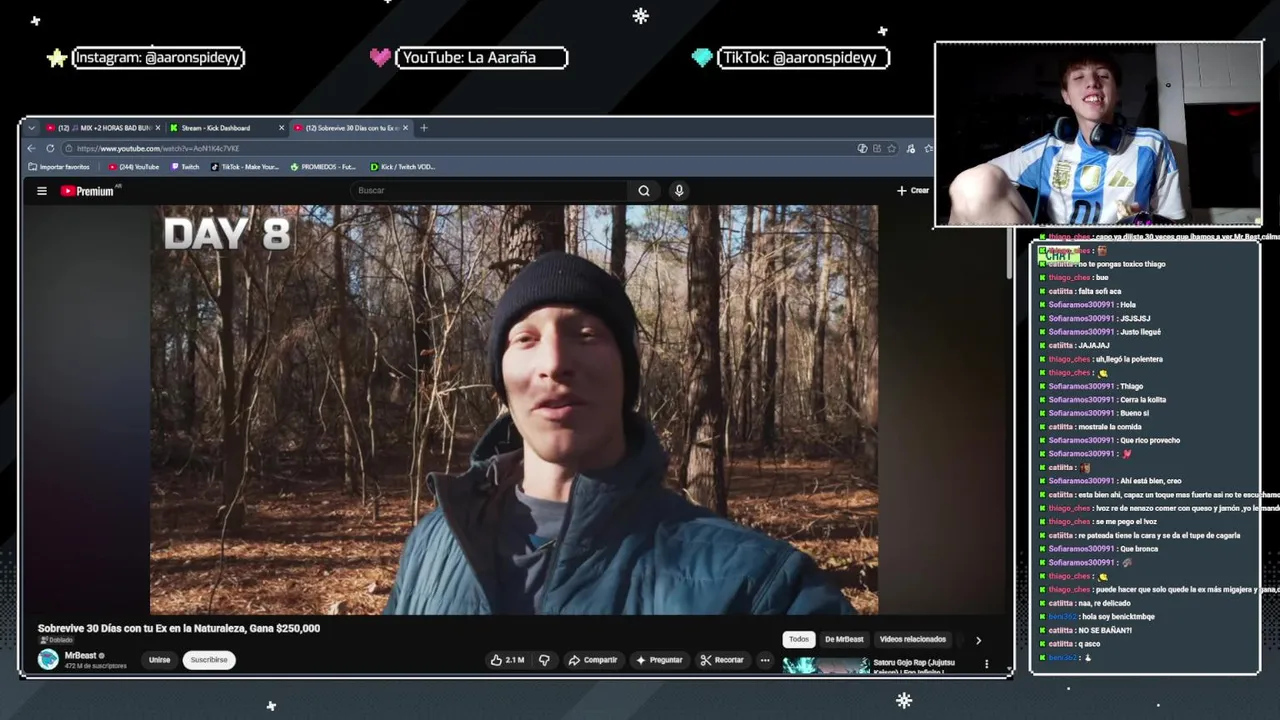Click chat message 'mostrale la comida'

click(x=1110, y=427)
